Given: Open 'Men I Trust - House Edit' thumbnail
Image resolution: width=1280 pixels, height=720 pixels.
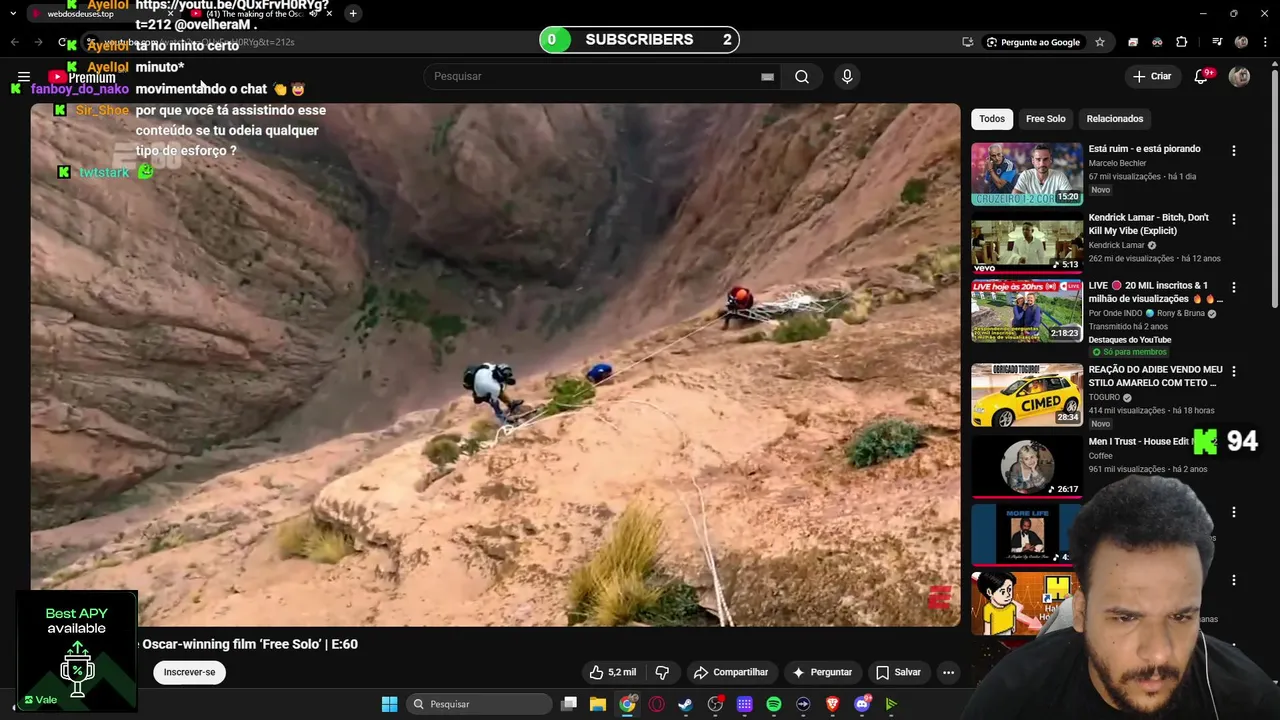Looking at the screenshot, I should coord(1027,467).
